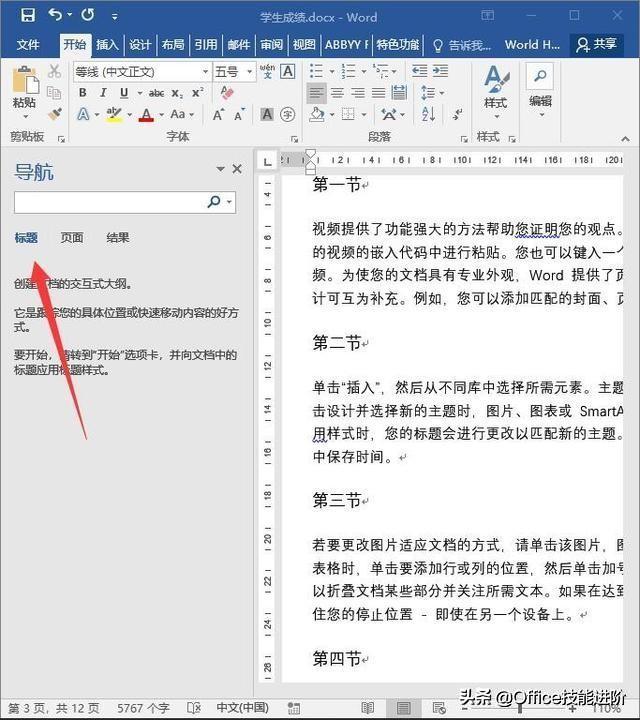Close the 导航 navigation pane
640x720 pixels.
(237, 169)
